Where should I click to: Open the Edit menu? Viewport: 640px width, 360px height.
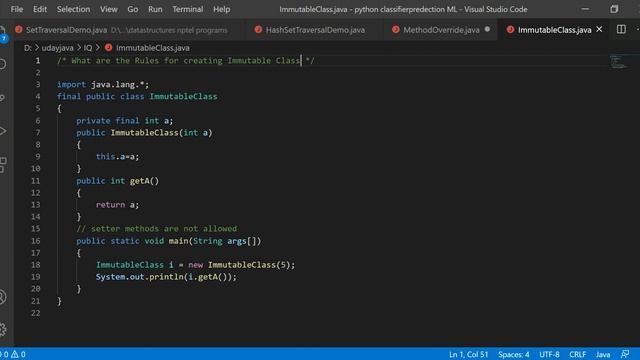click(x=40, y=9)
